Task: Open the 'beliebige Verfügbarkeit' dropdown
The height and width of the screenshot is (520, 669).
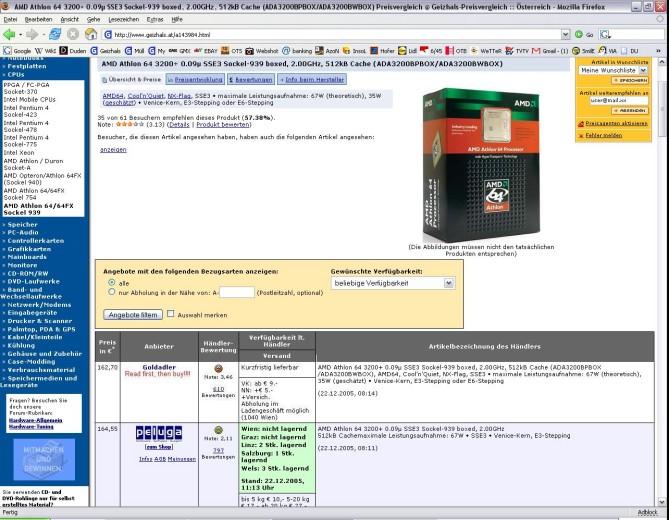Action: (x=393, y=283)
